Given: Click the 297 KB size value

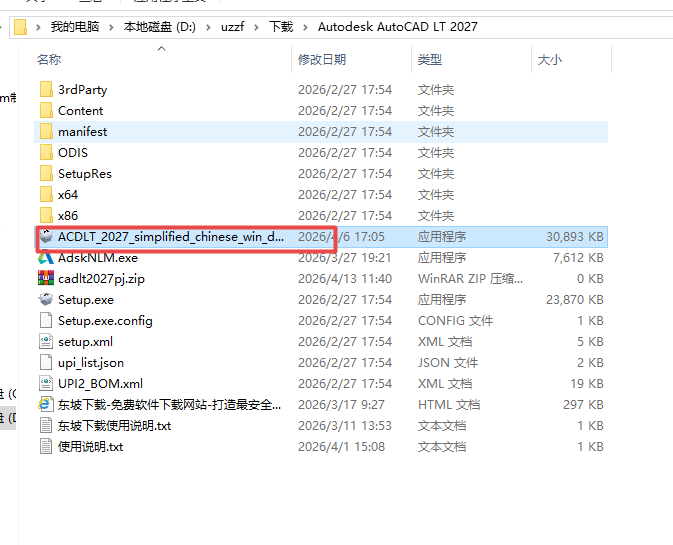Looking at the screenshot, I should [583, 405].
